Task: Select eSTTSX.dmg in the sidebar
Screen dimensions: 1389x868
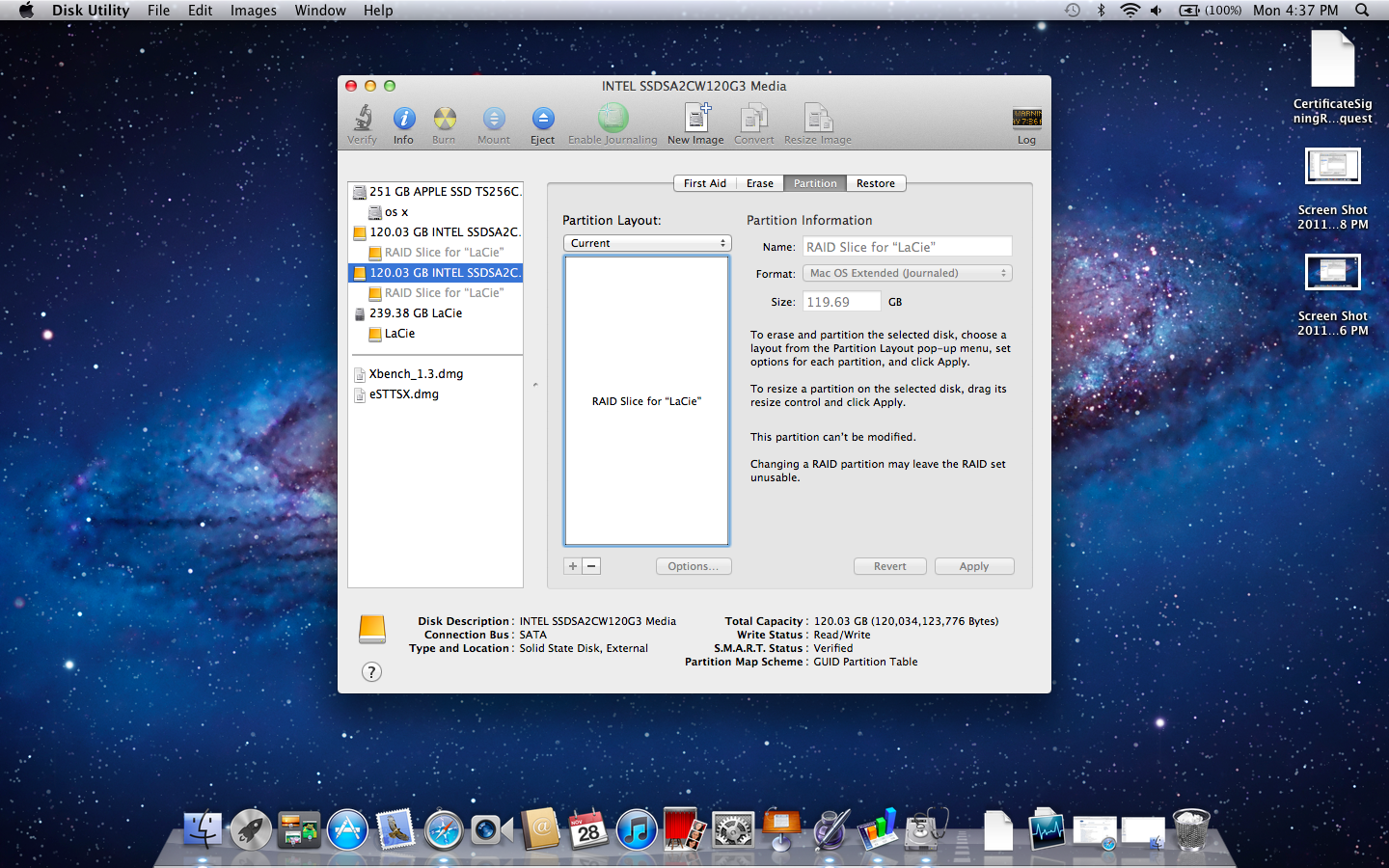Action: (436, 394)
